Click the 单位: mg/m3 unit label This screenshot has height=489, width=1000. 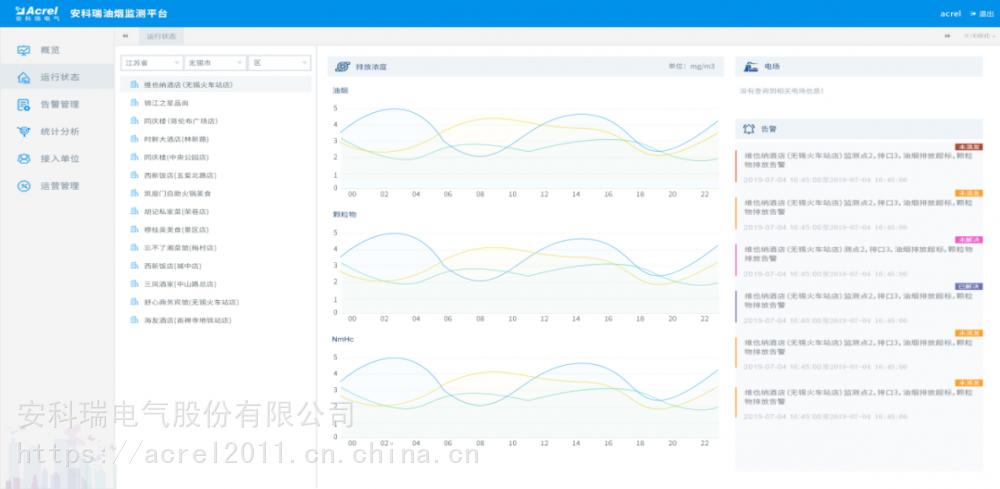691,66
